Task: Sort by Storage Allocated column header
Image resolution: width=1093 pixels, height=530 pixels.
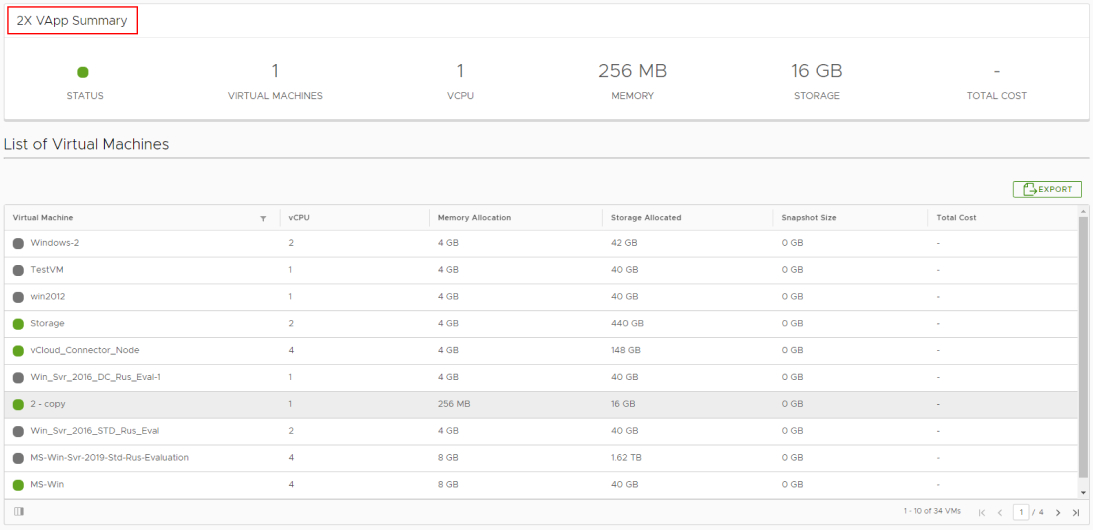Action: pos(646,218)
